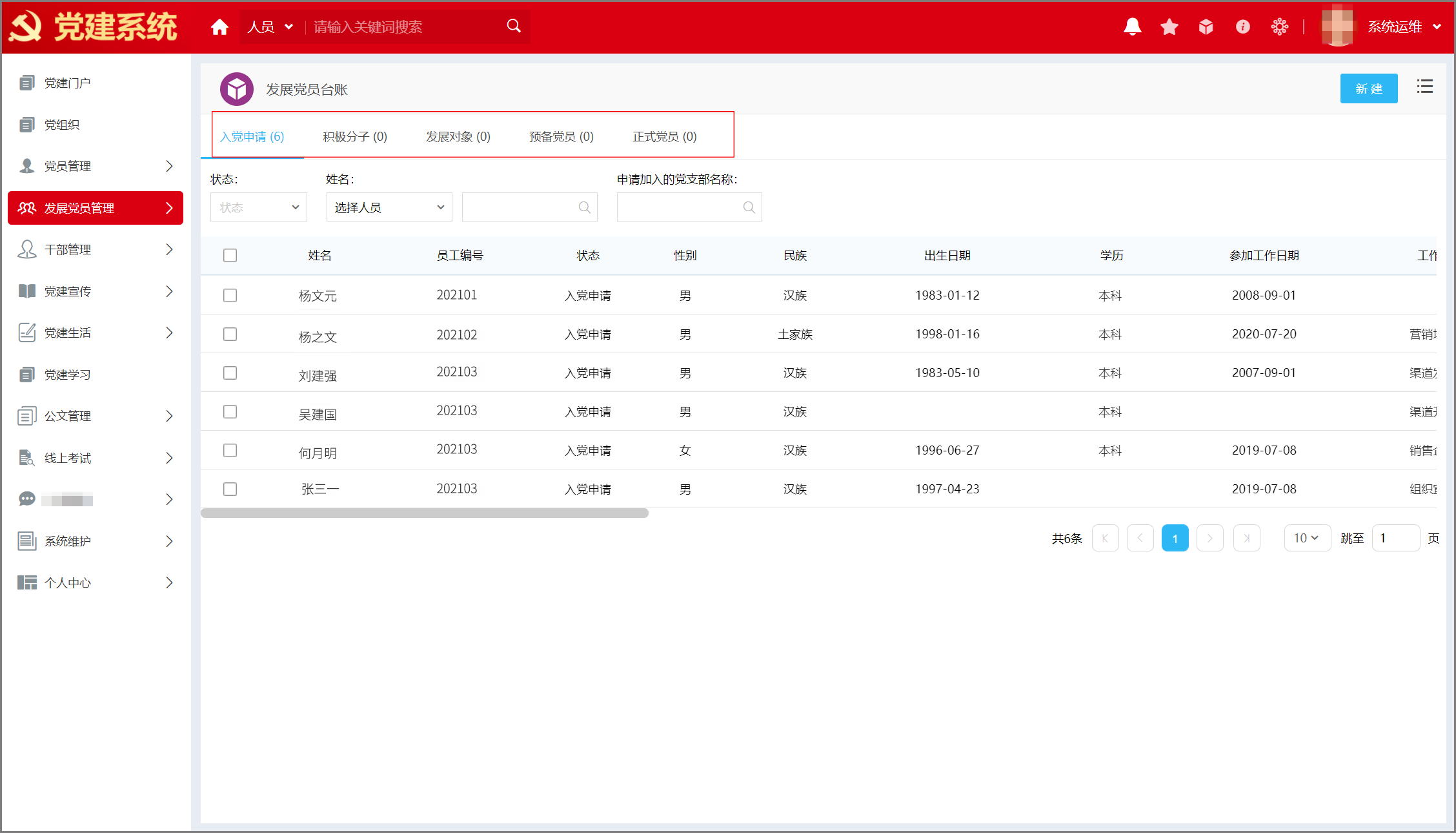The height and width of the screenshot is (833, 1456).
Task: Open the page size 10 dropdown
Action: [1307, 538]
